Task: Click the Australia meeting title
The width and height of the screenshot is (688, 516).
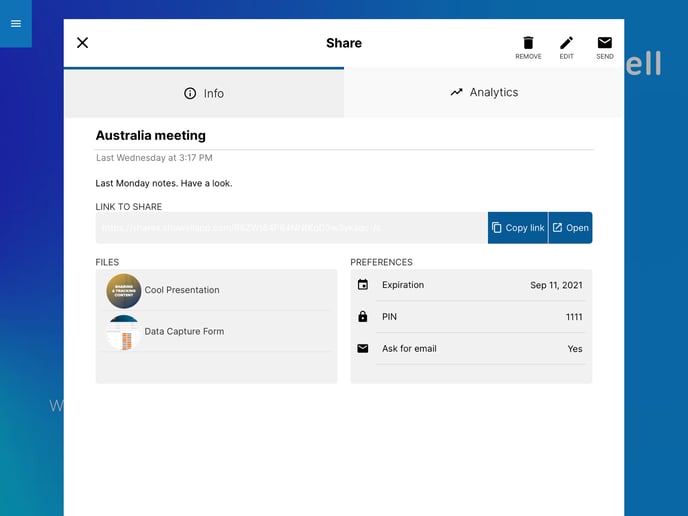Action: (x=150, y=136)
